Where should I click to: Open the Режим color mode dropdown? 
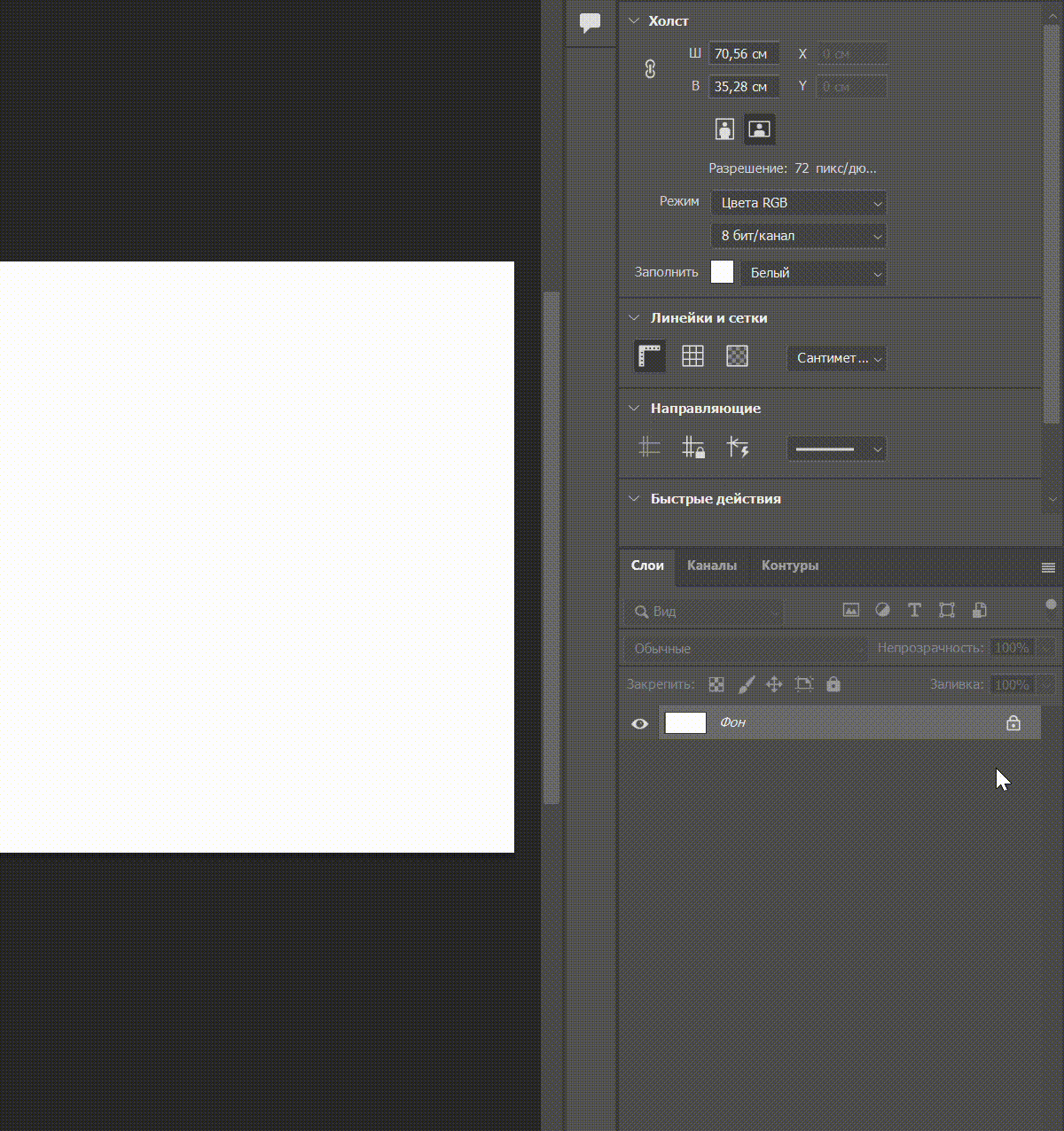(x=798, y=203)
